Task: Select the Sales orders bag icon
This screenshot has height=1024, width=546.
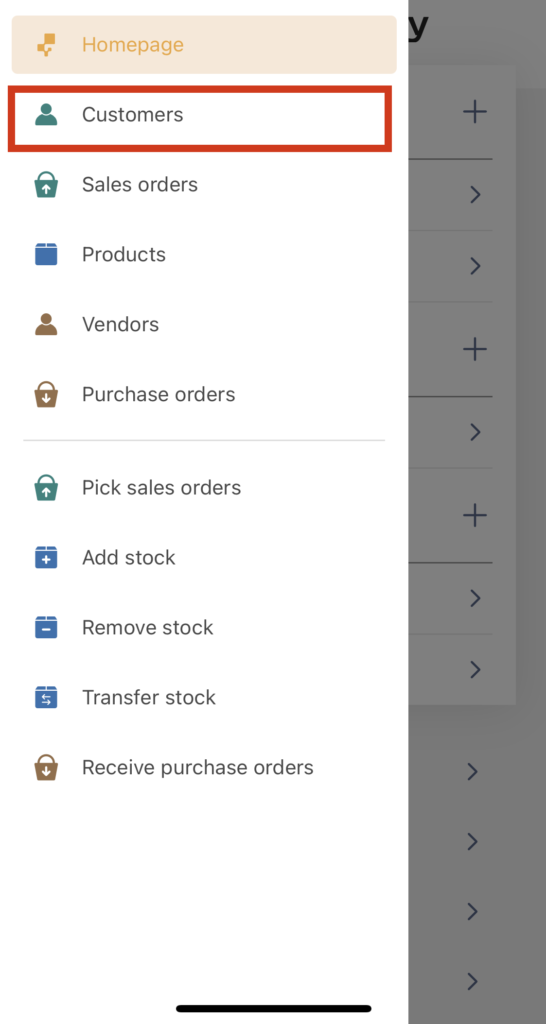Action: pos(46,185)
